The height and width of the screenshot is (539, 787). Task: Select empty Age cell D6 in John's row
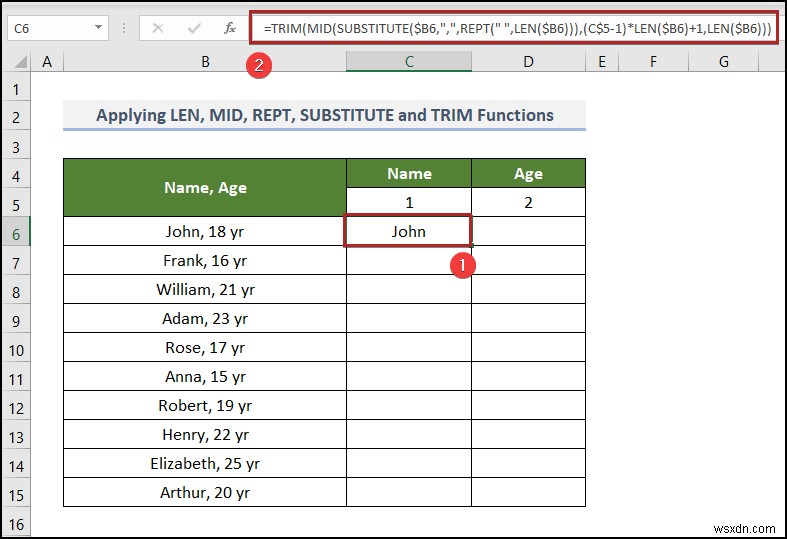pos(529,231)
